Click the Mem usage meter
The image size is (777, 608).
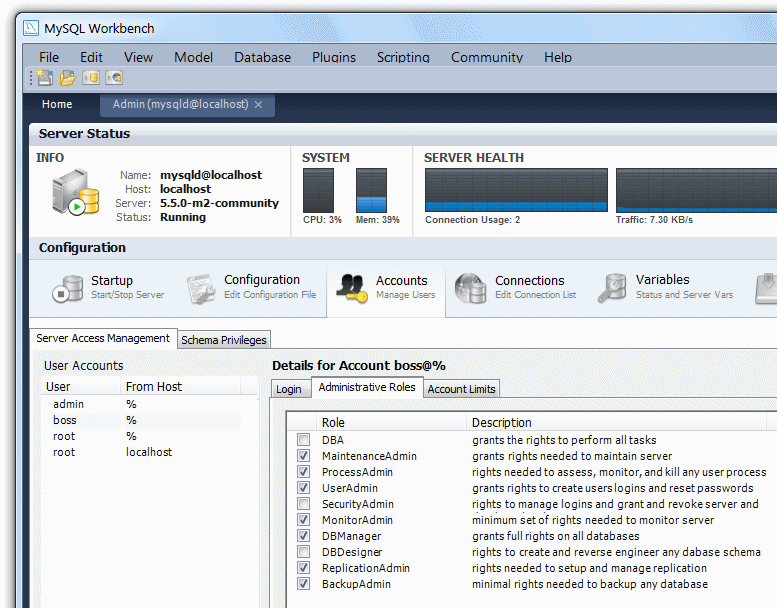[371, 190]
